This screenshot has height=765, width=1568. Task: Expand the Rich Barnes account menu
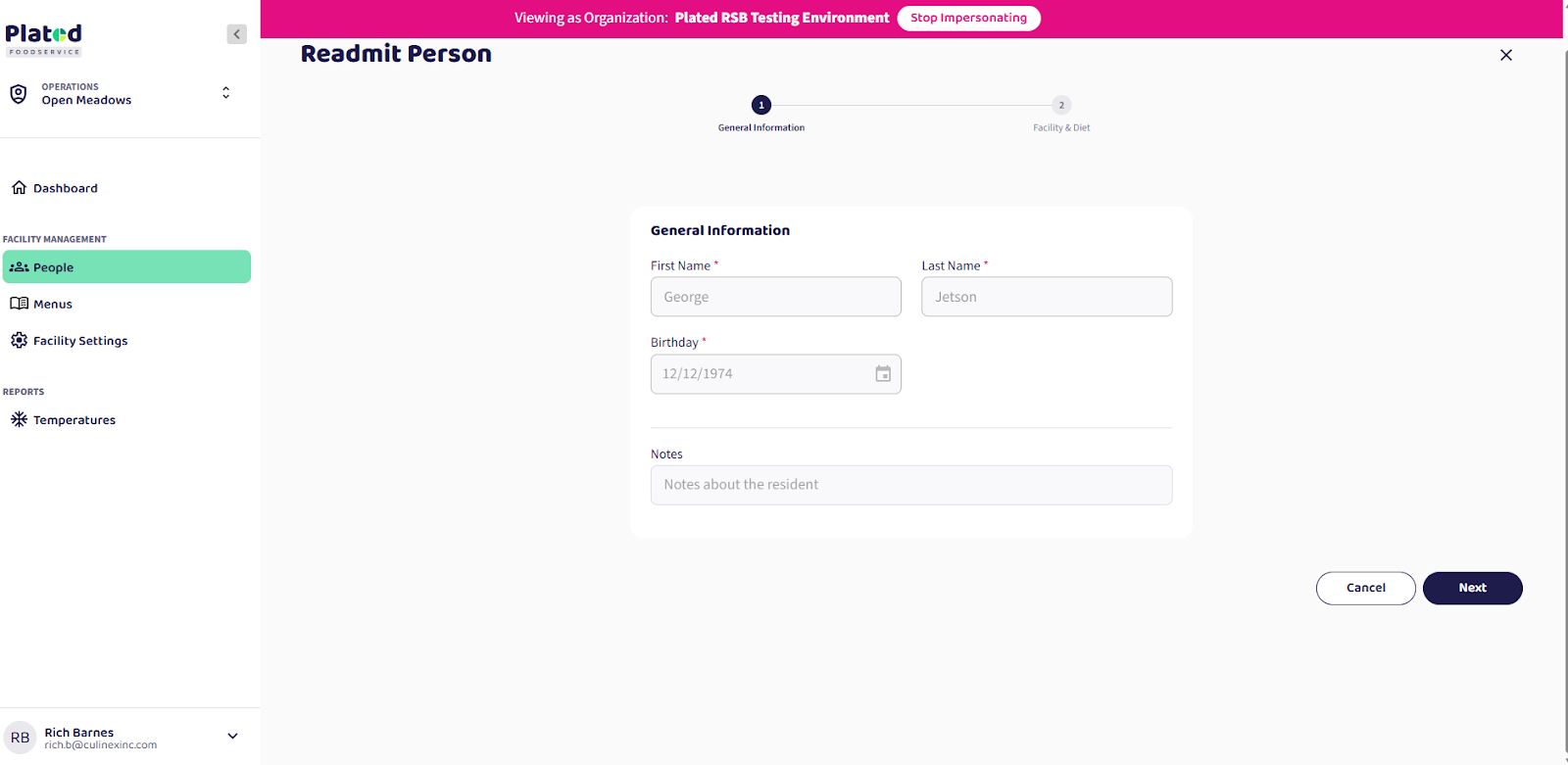coord(232,737)
